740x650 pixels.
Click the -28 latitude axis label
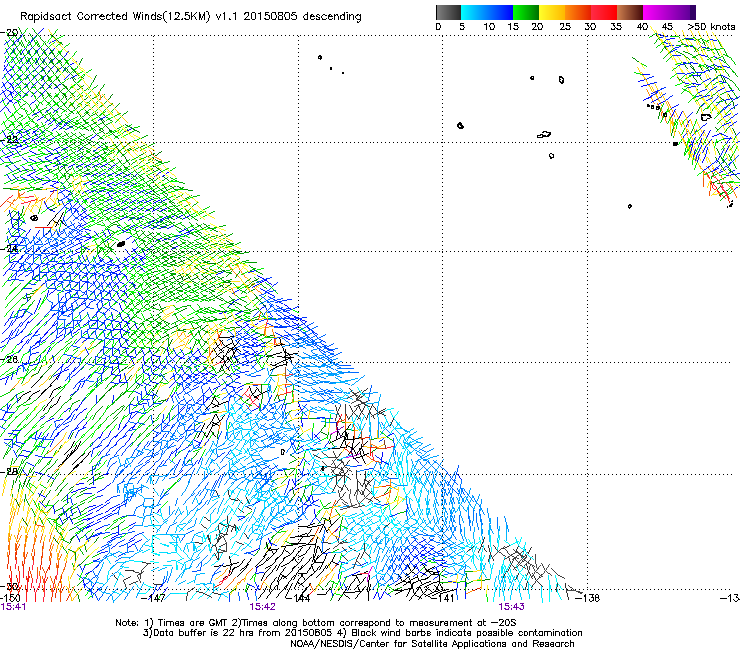pos(9,471)
